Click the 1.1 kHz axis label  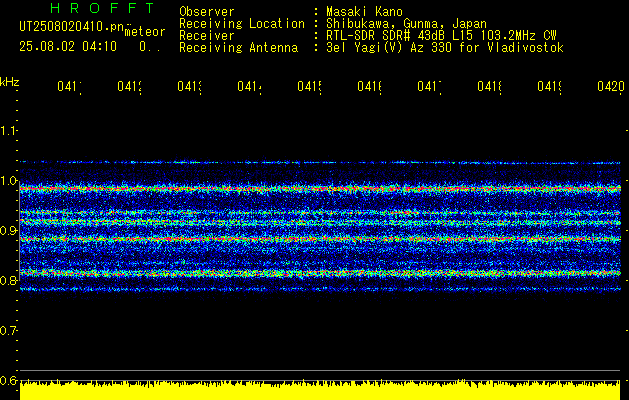pyautogui.click(x=8, y=130)
